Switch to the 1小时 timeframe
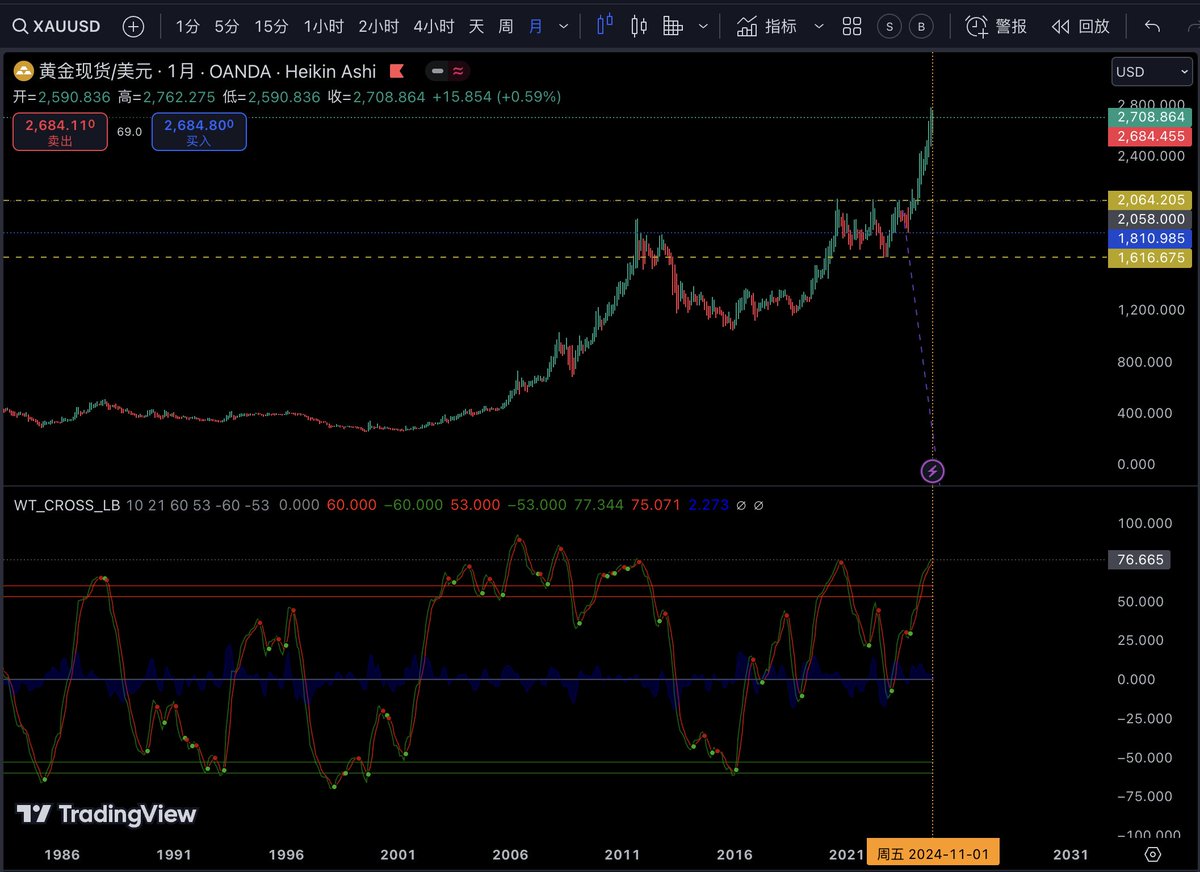This screenshot has height=872, width=1200. tap(324, 26)
